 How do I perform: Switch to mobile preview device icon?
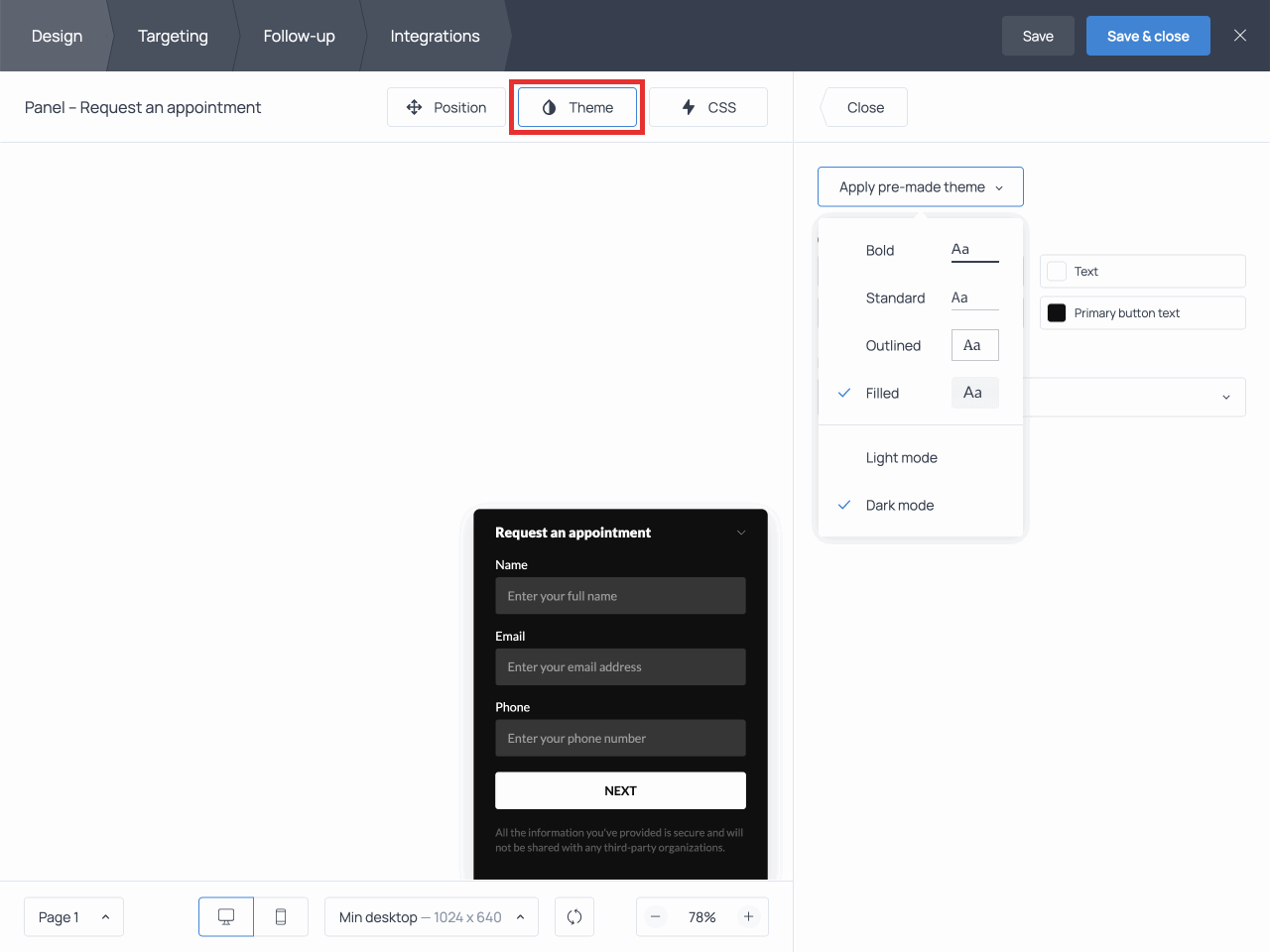[281, 917]
